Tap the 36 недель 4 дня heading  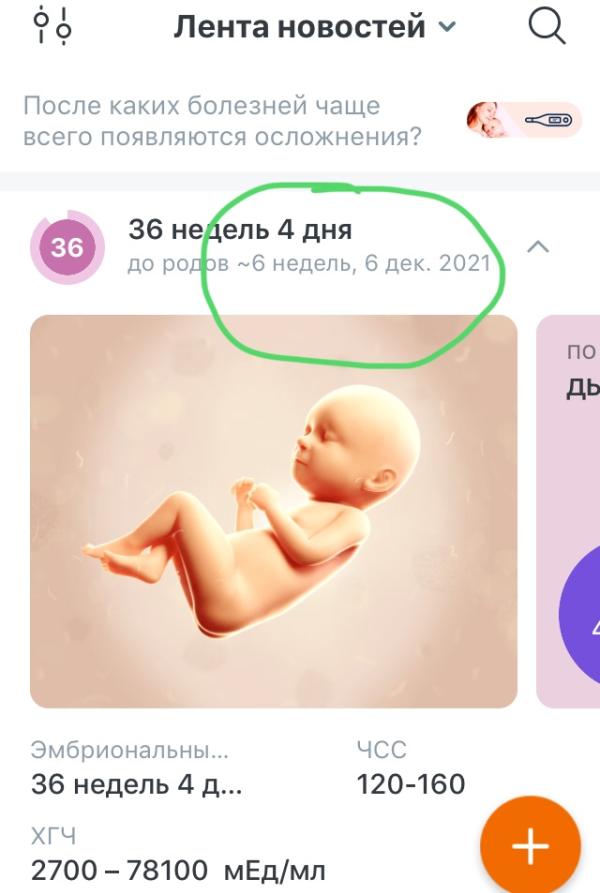(x=240, y=230)
